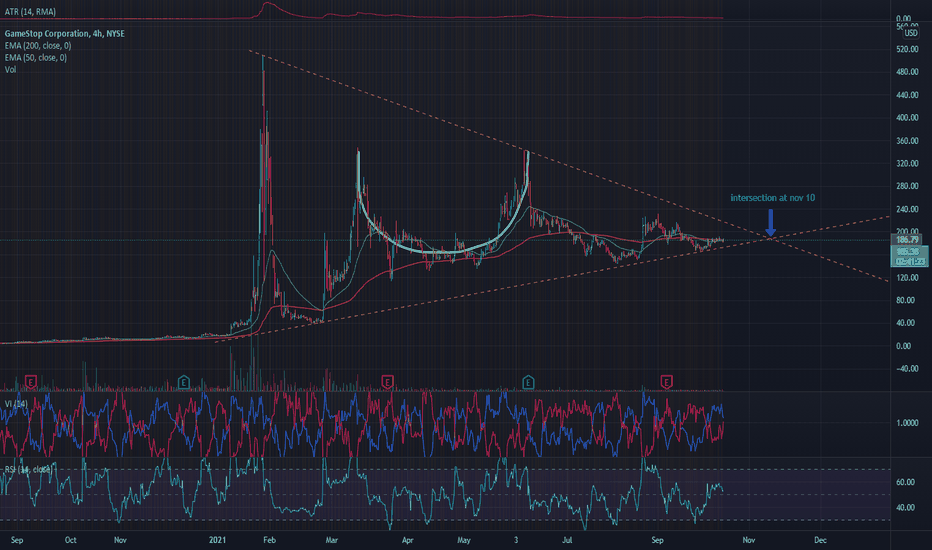Click the 186.79 current price label
The image size is (932, 550).
pyautogui.click(x=908, y=240)
